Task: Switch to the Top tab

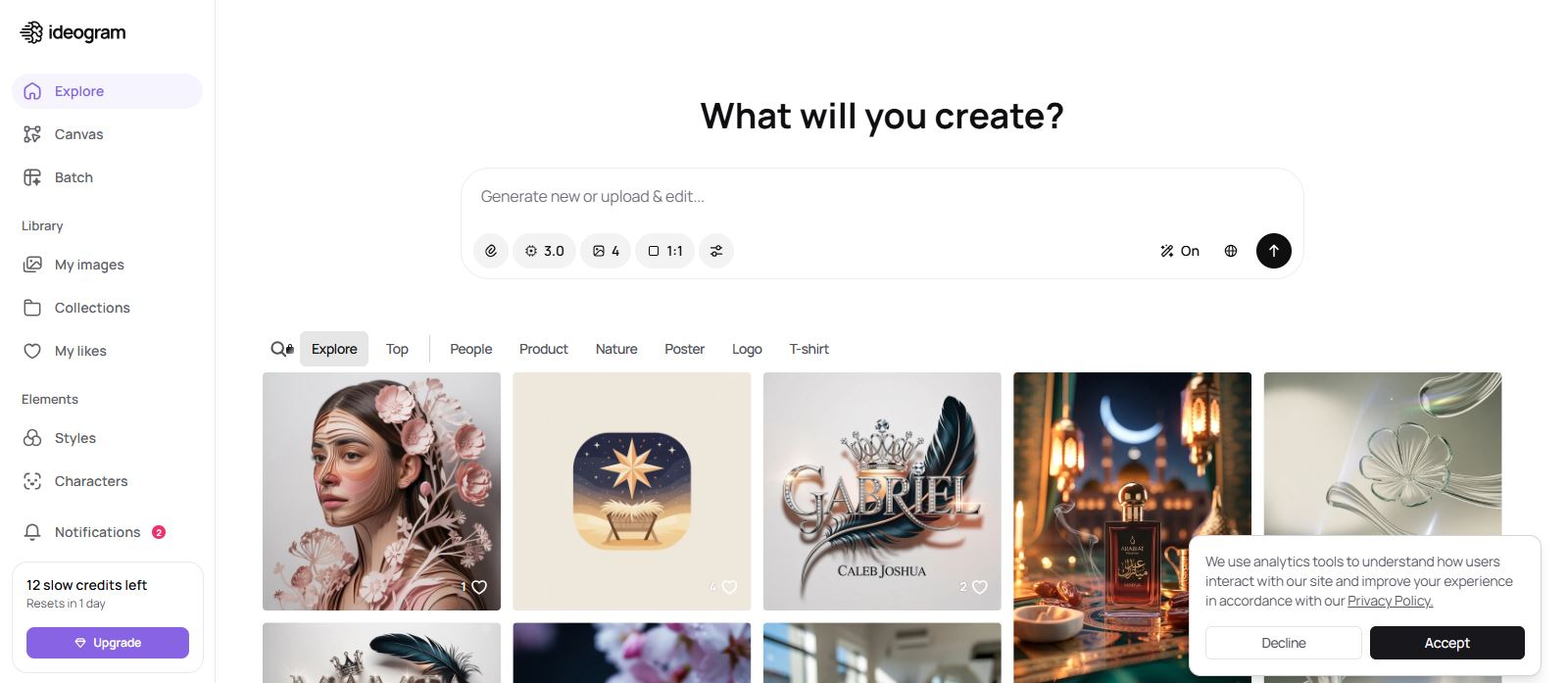Action: coord(397,349)
